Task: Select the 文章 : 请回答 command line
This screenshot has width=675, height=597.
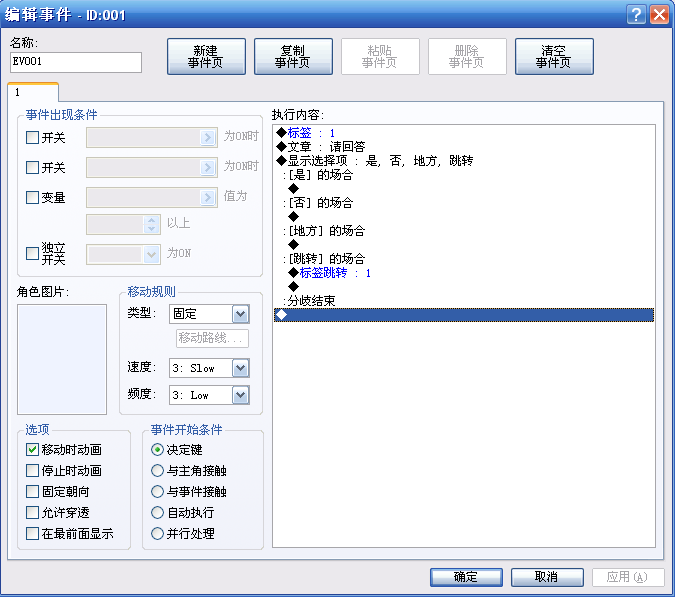Action: click(x=464, y=147)
